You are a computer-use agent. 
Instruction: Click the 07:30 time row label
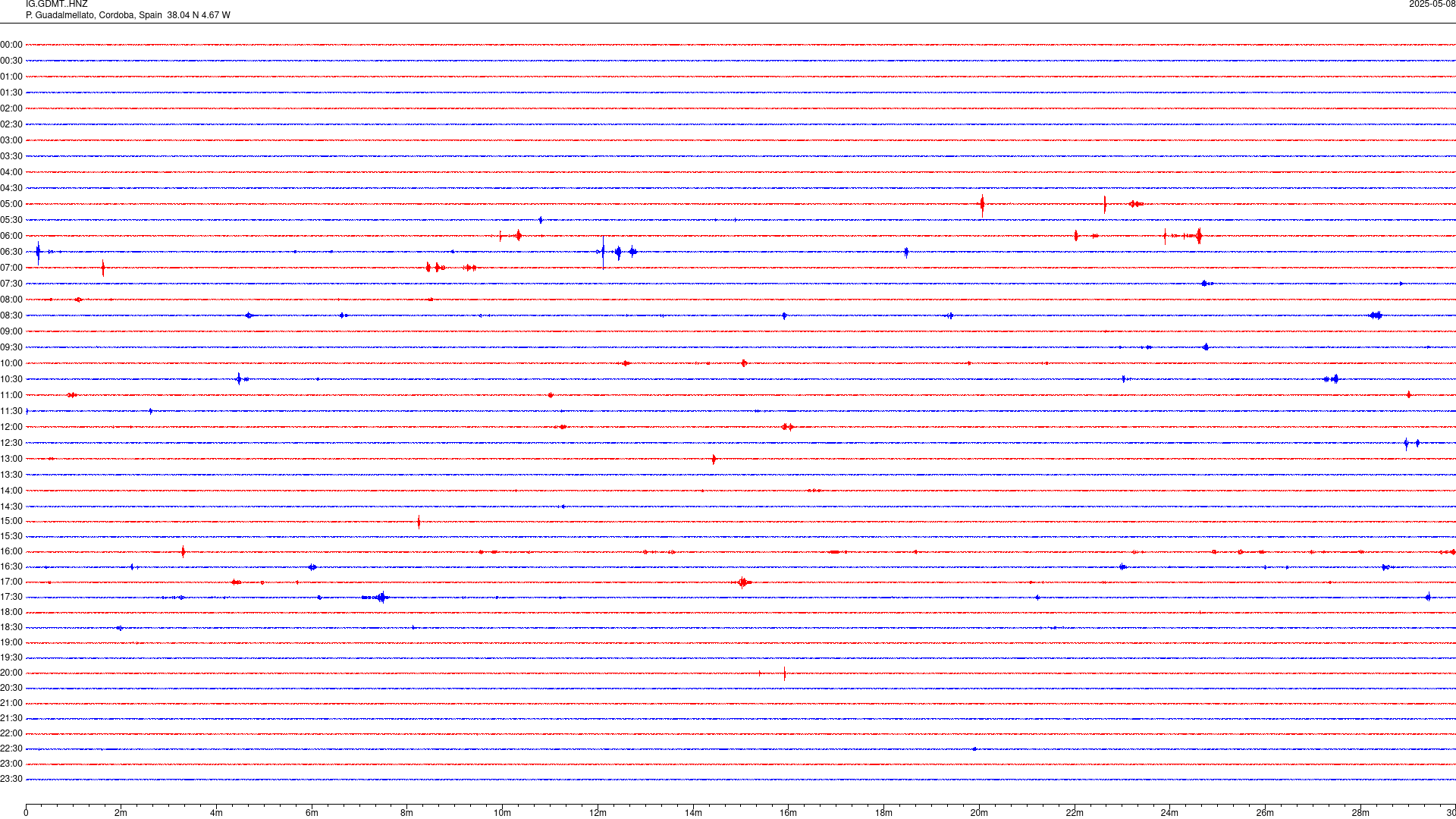(x=11, y=284)
